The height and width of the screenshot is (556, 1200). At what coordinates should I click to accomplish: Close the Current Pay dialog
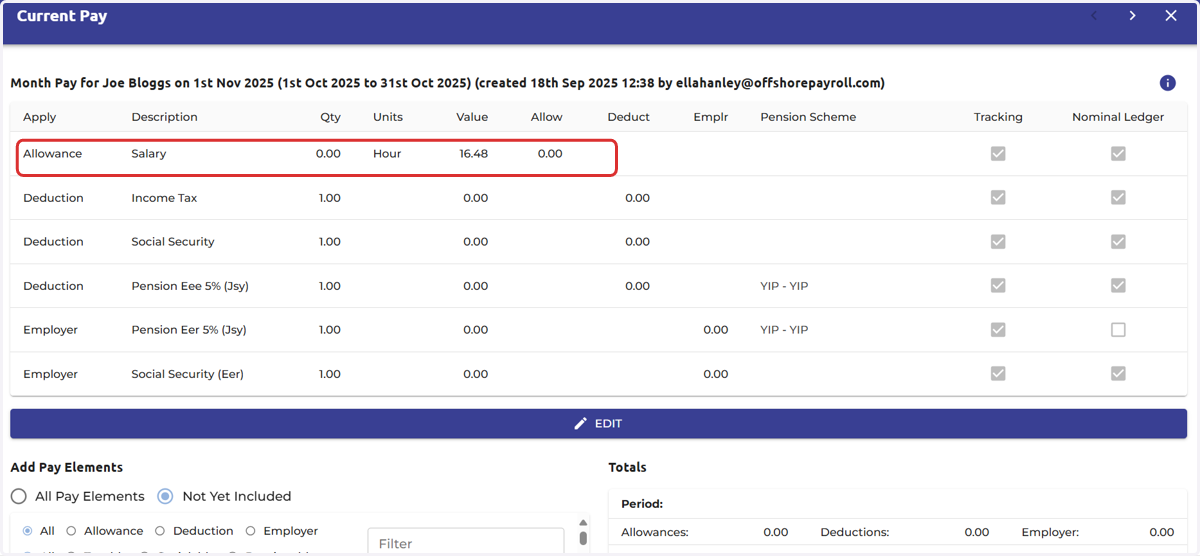click(1171, 15)
